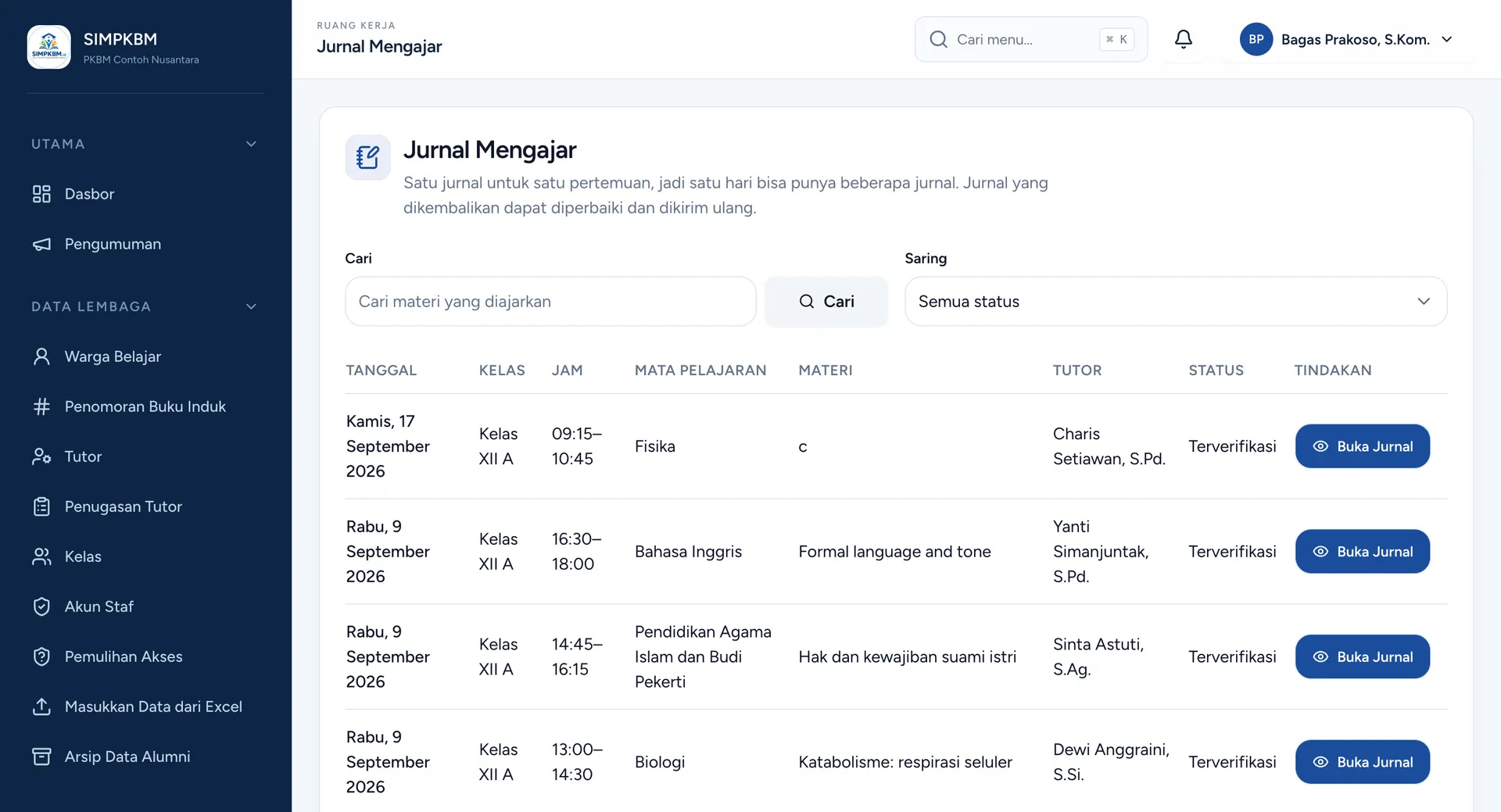Viewport: 1501px width, 812px height.
Task: Open the Fisika journal with Buka Jurnal
Action: (x=1363, y=446)
